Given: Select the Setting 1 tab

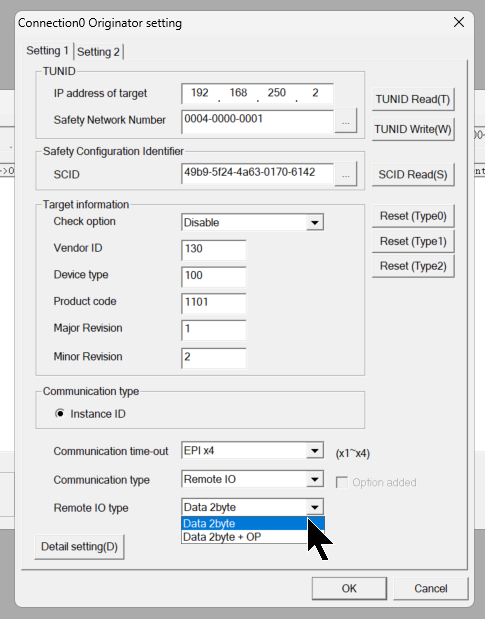Looking at the screenshot, I should 47,51.
